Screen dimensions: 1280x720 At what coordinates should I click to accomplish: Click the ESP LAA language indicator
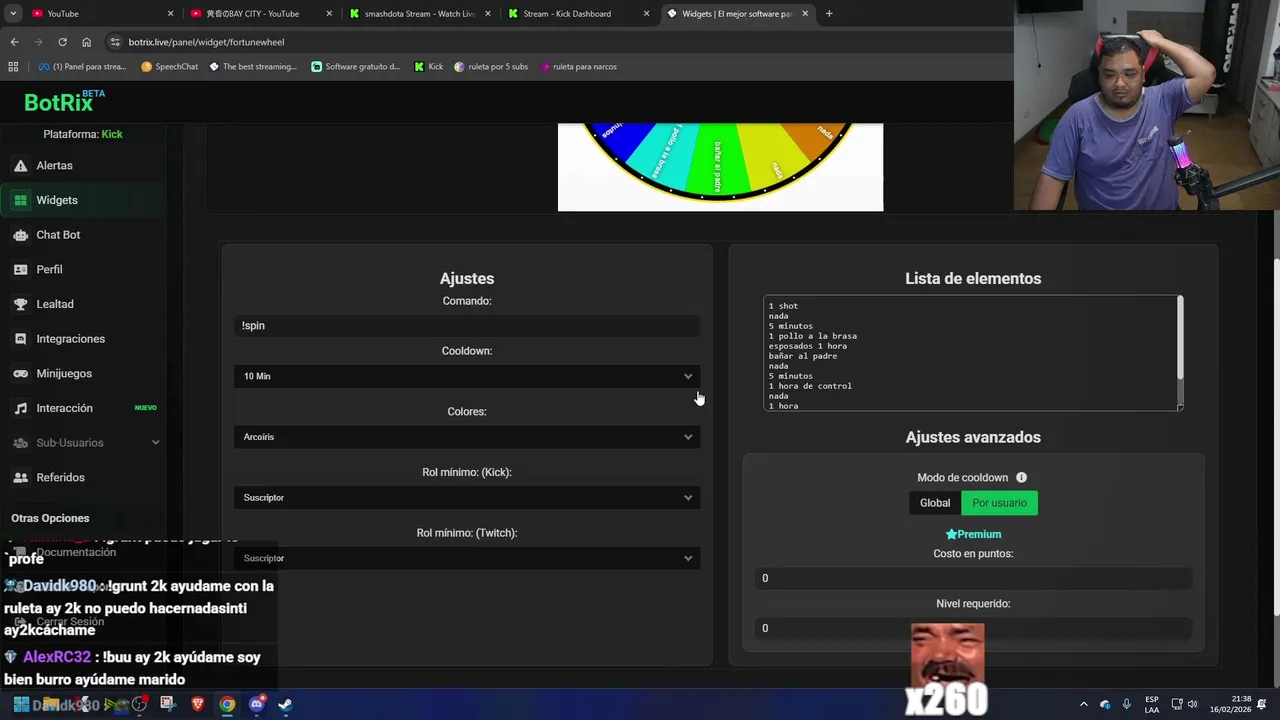[1152, 704]
